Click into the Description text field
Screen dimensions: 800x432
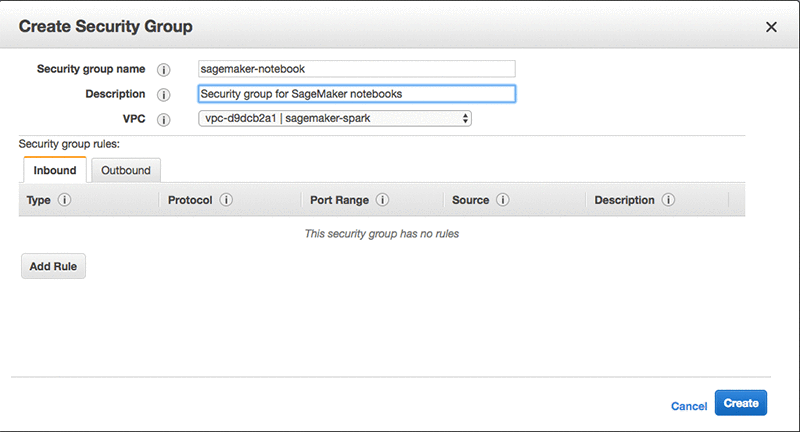(x=357, y=94)
